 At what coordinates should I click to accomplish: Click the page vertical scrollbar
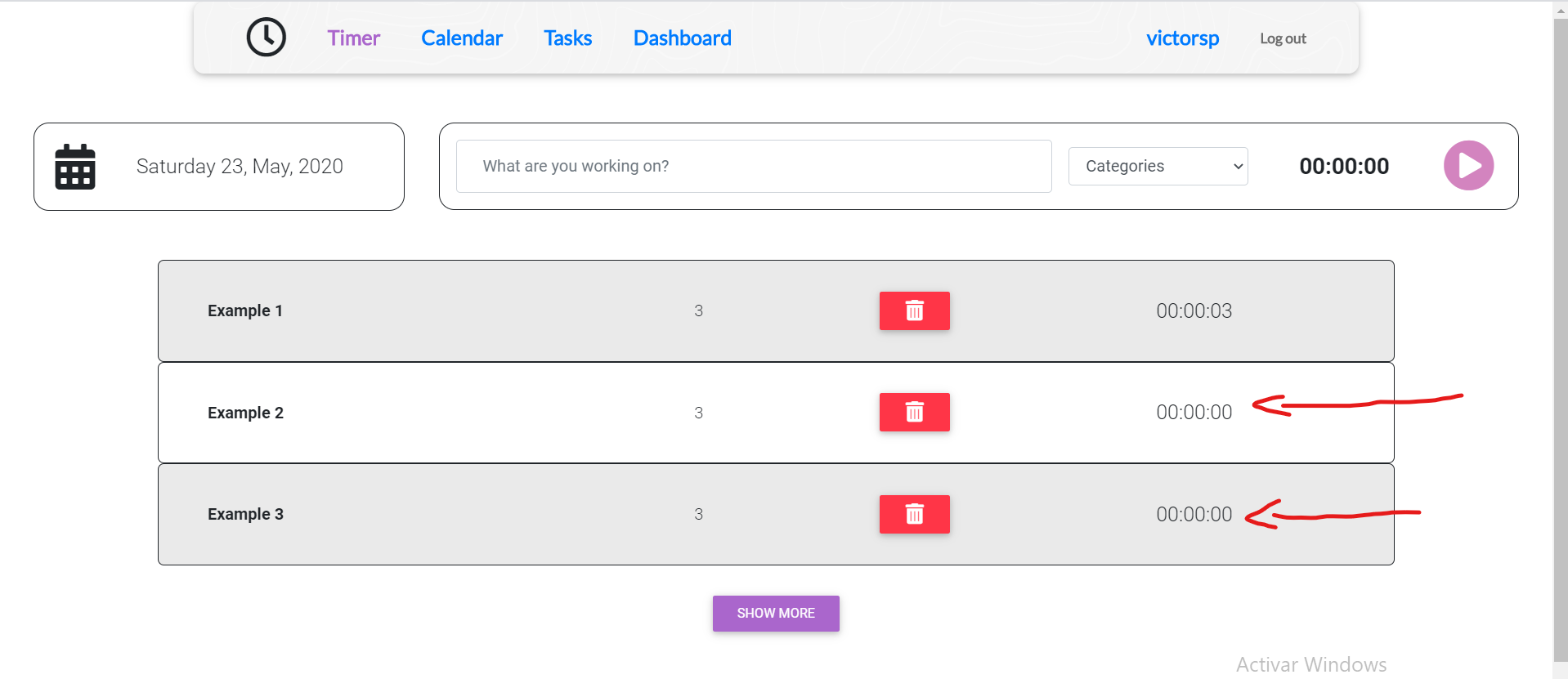tap(1560, 339)
